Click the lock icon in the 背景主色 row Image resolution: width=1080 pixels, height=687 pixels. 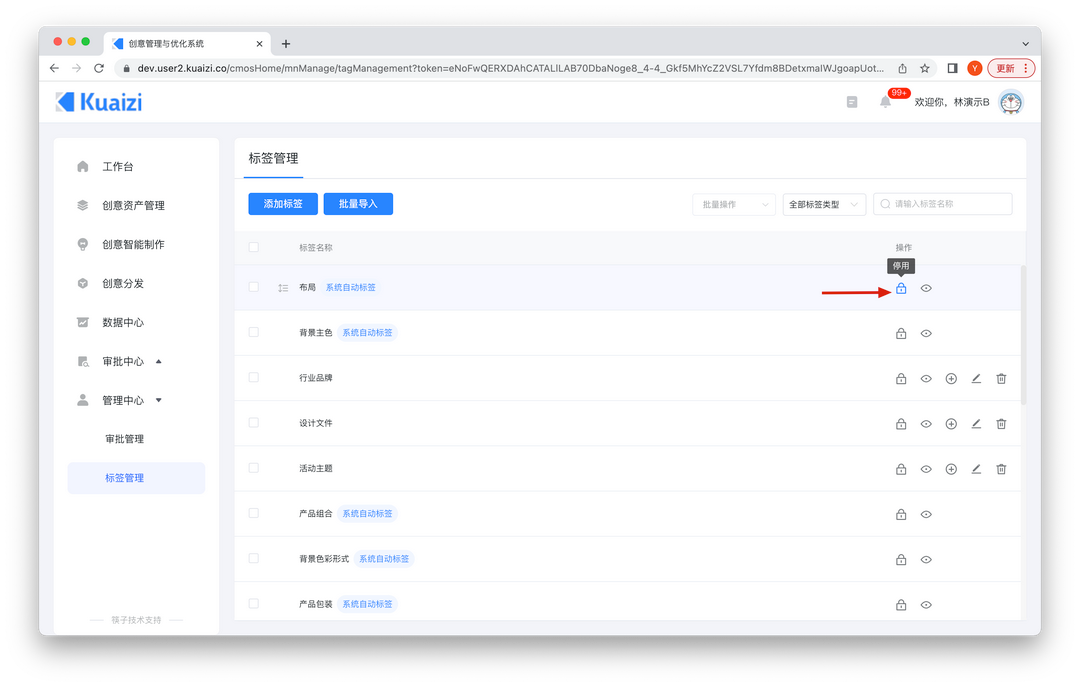click(901, 334)
